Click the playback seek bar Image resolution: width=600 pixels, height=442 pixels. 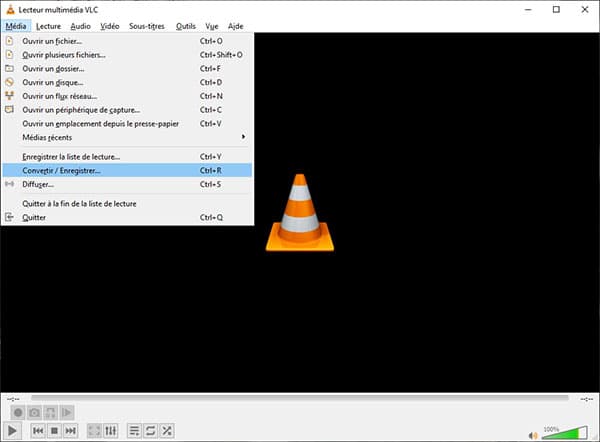pyautogui.click(x=300, y=398)
